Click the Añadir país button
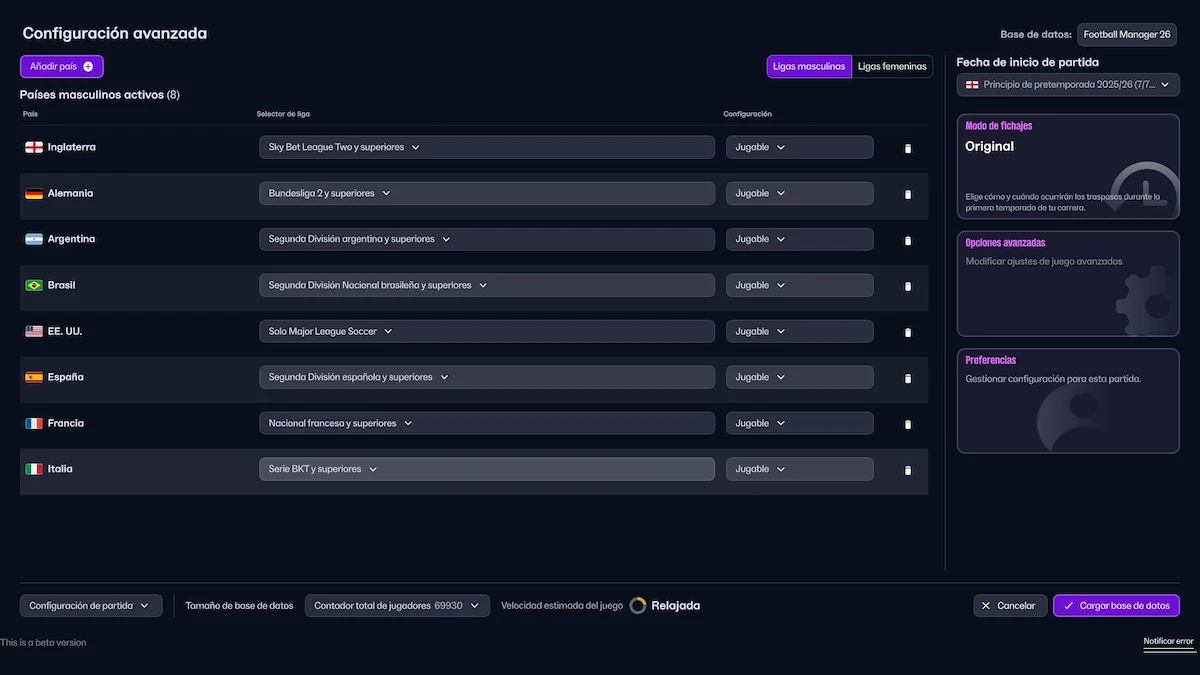 pyautogui.click(x=62, y=66)
